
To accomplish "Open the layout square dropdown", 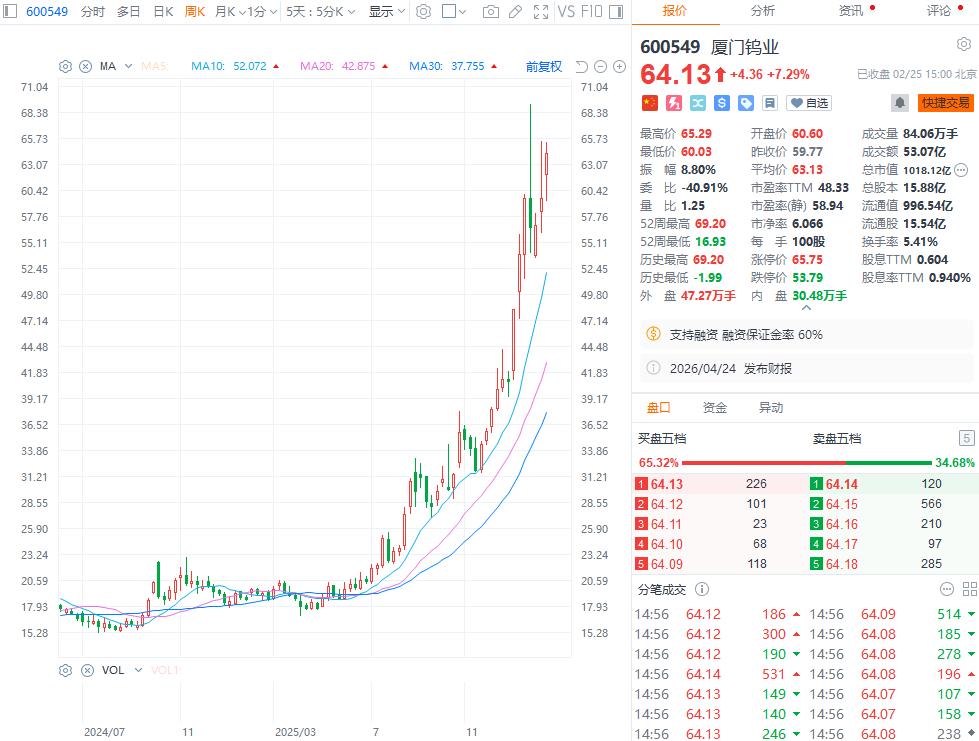I will tap(454, 11).
